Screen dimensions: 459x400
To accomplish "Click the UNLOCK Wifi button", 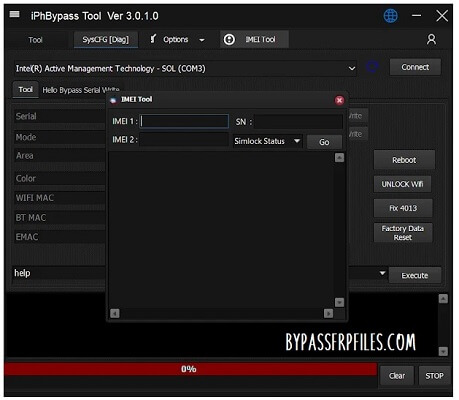I will pos(402,184).
